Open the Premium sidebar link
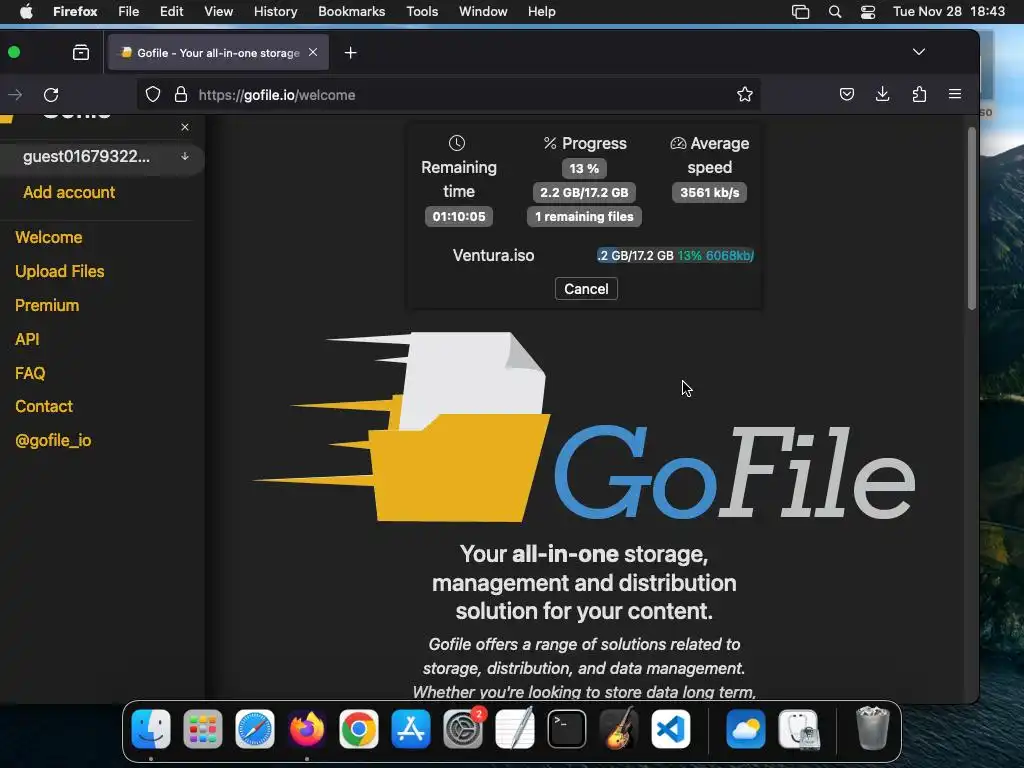1024x768 pixels. point(47,306)
